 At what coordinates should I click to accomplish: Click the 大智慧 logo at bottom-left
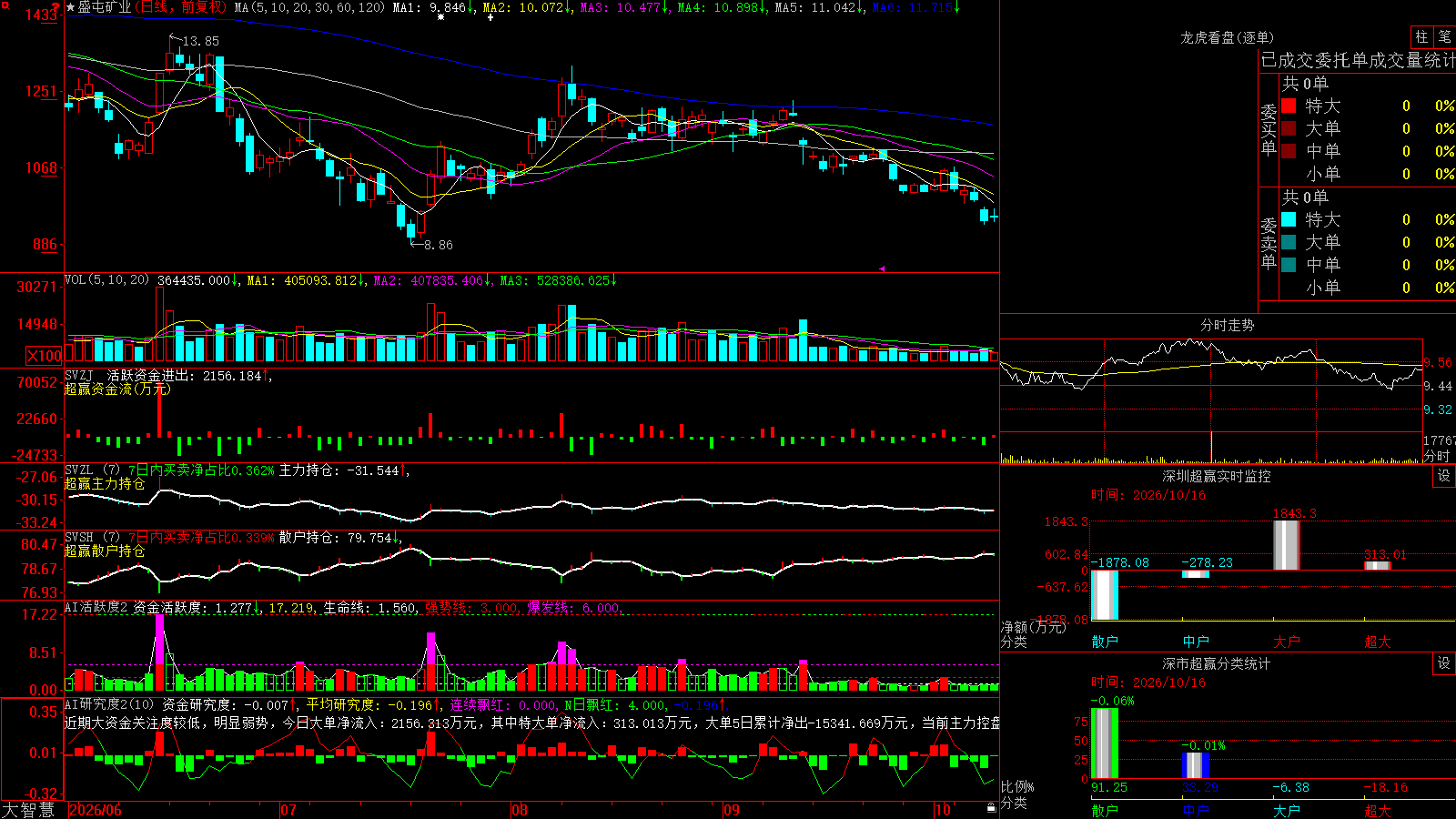(28, 810)
